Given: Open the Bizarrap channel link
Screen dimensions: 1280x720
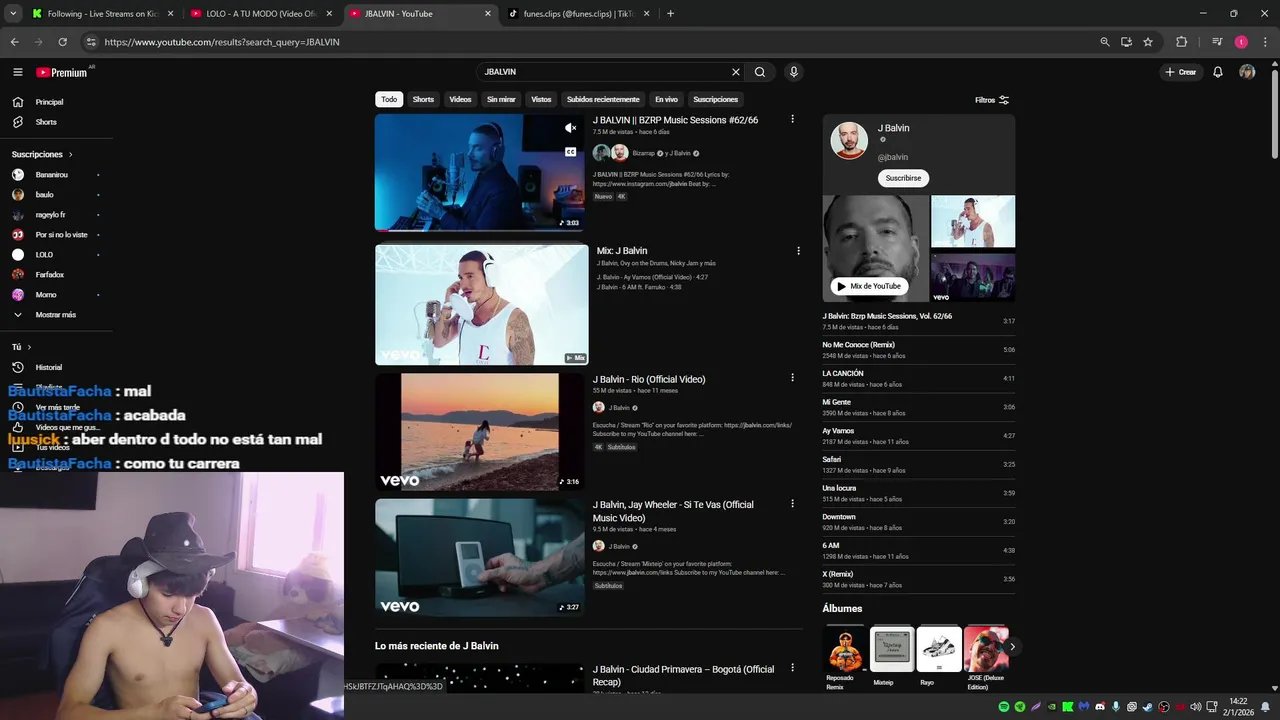Looking at the screenshot, I should point(643,153).
